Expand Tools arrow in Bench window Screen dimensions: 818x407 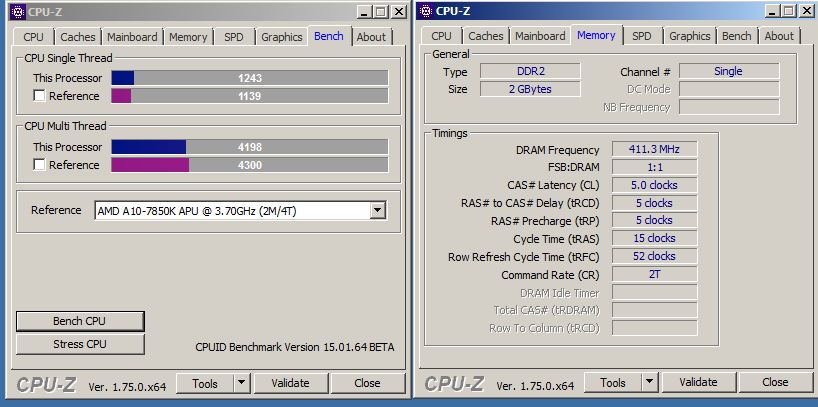[x=241, y=383]
